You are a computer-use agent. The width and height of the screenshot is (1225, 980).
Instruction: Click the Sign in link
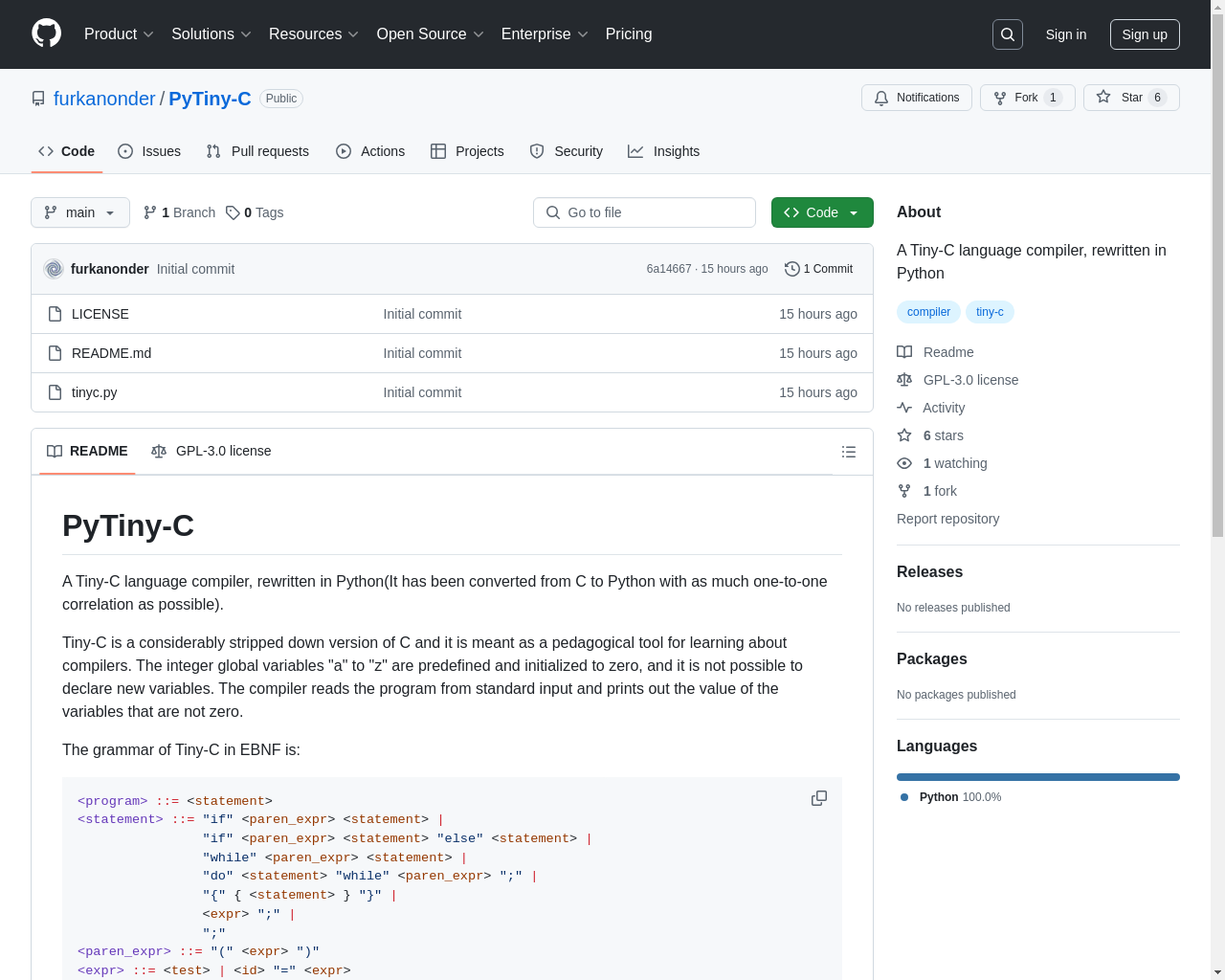pyautogui.click(x=1066, y=34)
